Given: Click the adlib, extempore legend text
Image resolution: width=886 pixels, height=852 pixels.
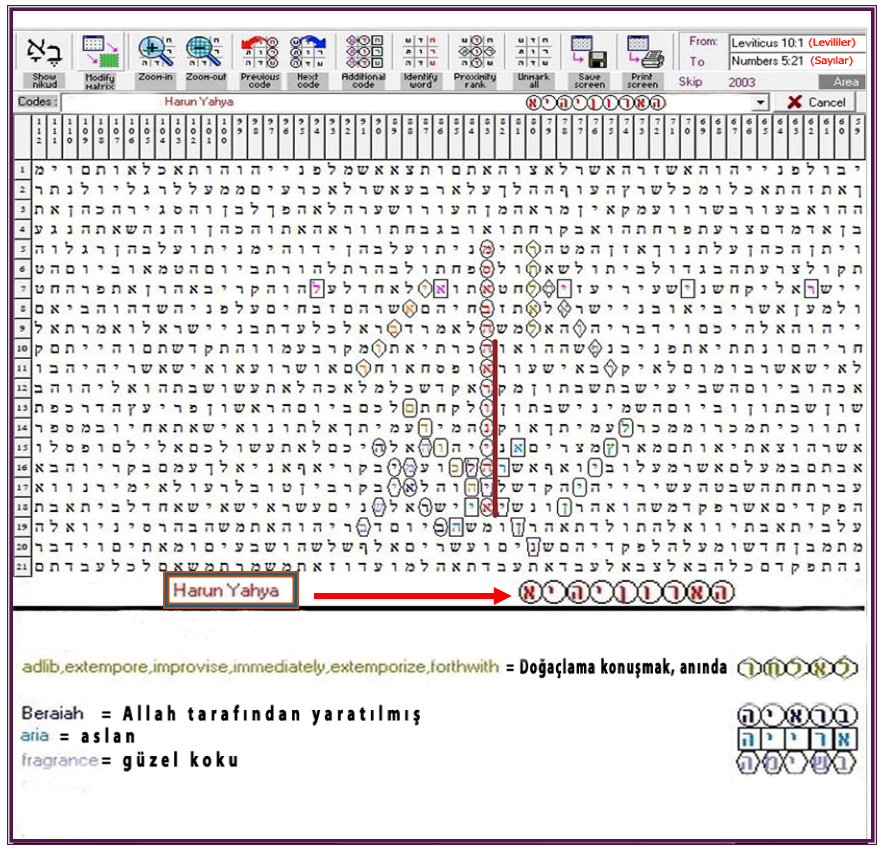Looking at the screenshot, I should [260, 667].
